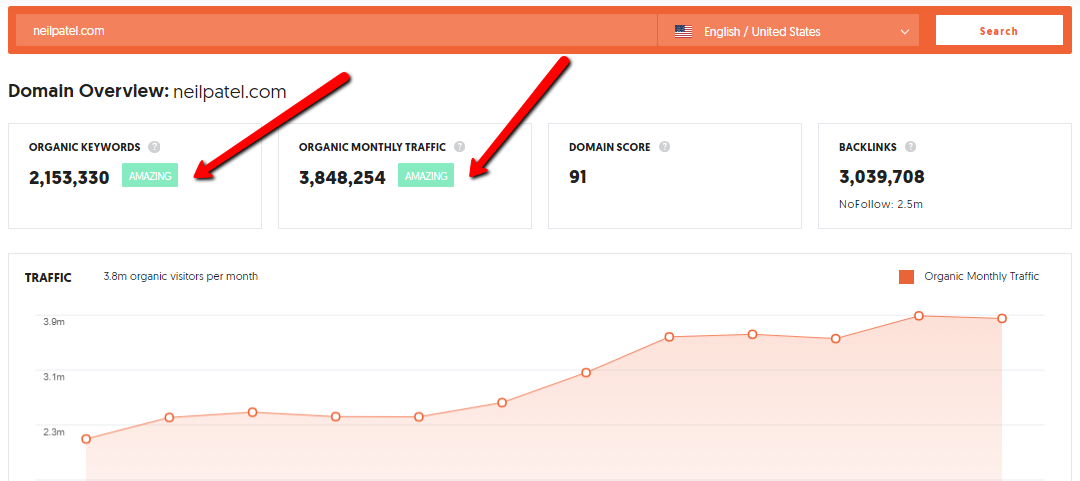Click the ORGANIC MONTHLY TRAFFIC card label
Screen dimensions: 1080x481
click(373, 147)
